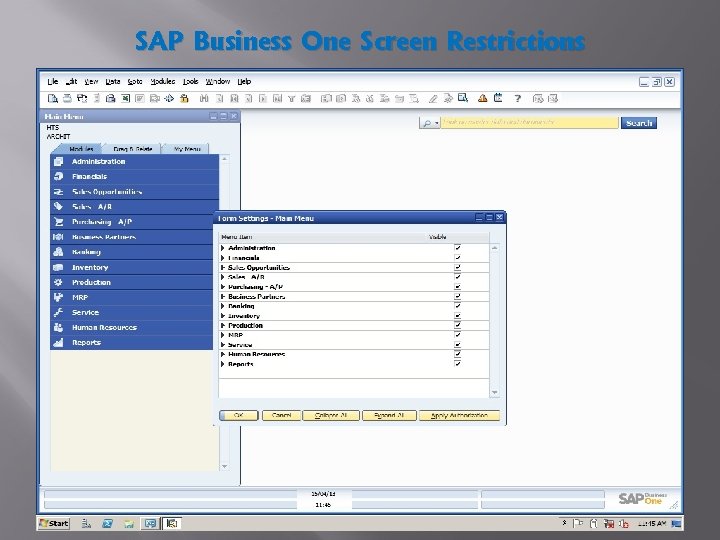Click the Collapse All button
Image resolution: width=720 pixels, height=540 pixels.
[331, 415]
